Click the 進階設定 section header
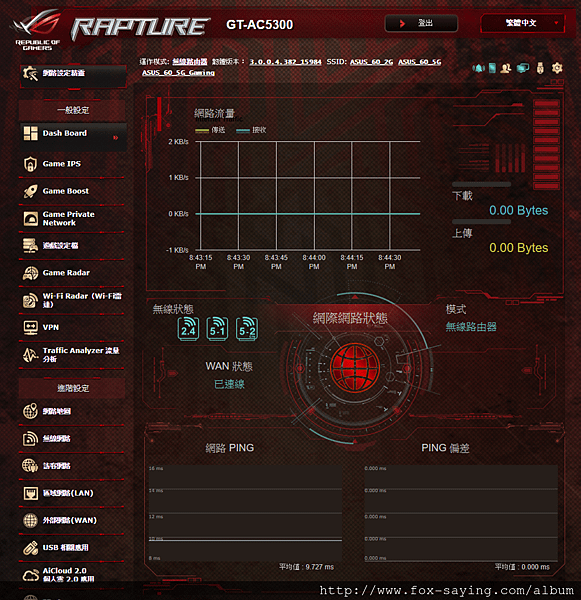Screen dimensions: 581x600 (72, 388)
